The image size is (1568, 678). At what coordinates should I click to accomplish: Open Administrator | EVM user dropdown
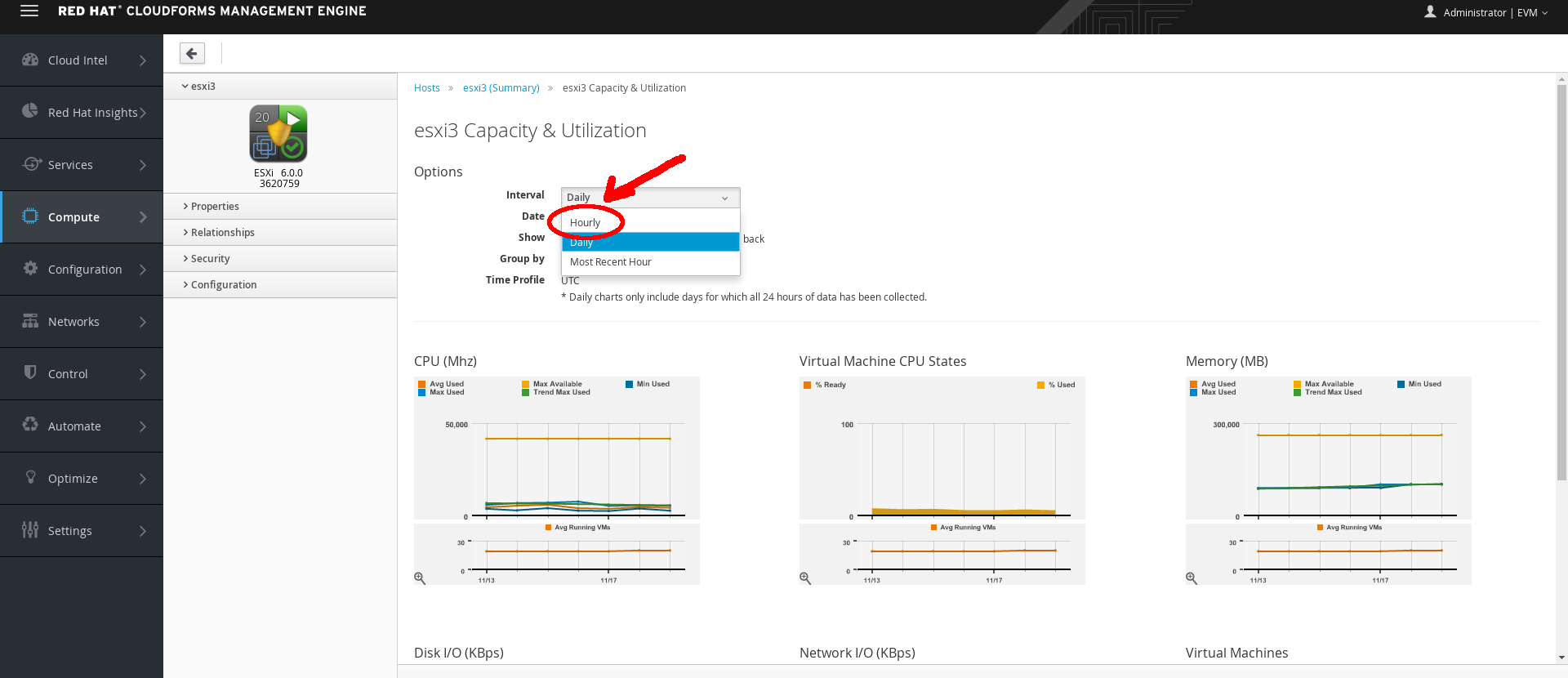click(x=1486, y=12)
